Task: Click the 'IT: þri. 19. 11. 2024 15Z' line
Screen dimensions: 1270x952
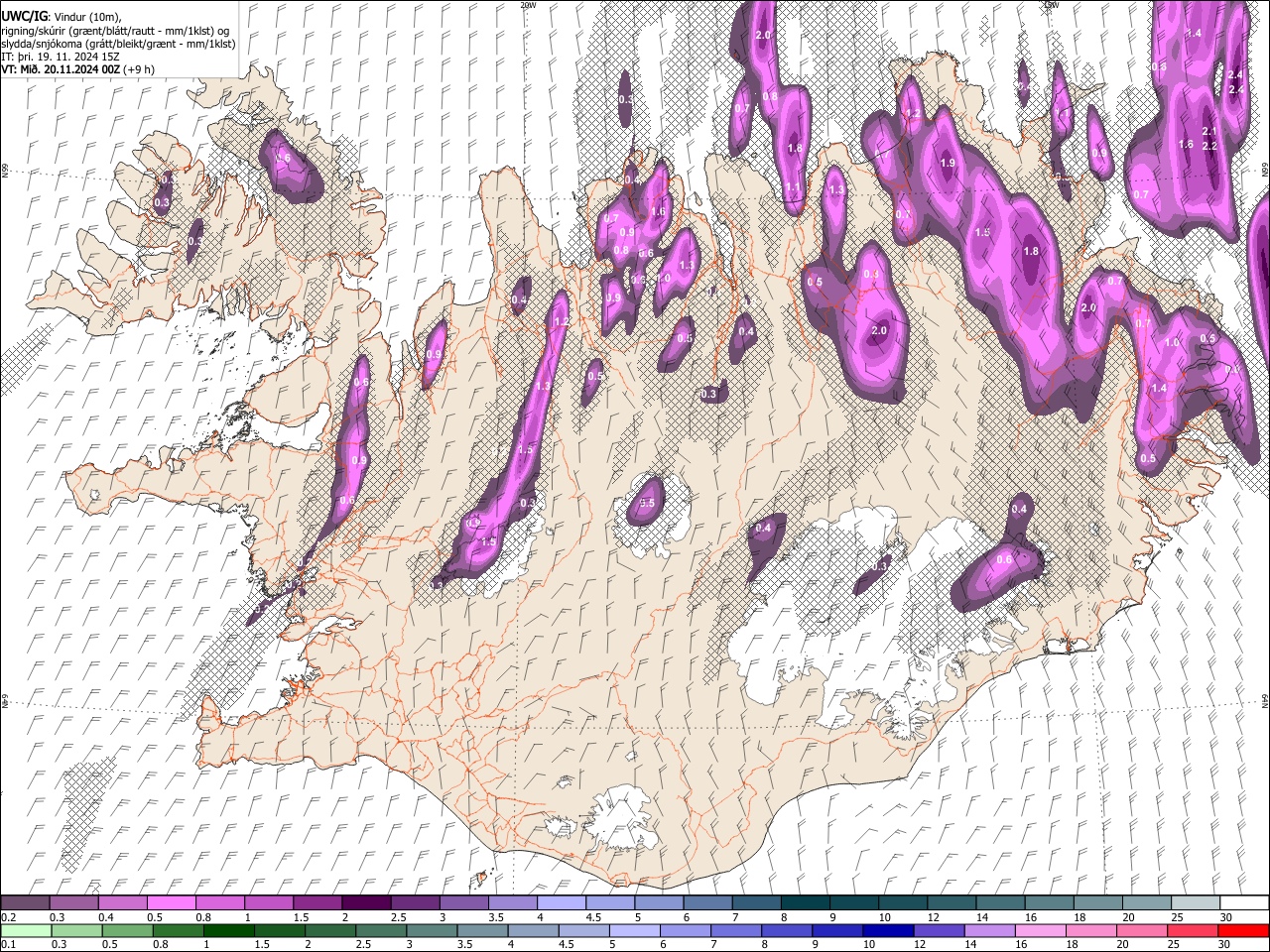Action: click(x=61, y=57)
